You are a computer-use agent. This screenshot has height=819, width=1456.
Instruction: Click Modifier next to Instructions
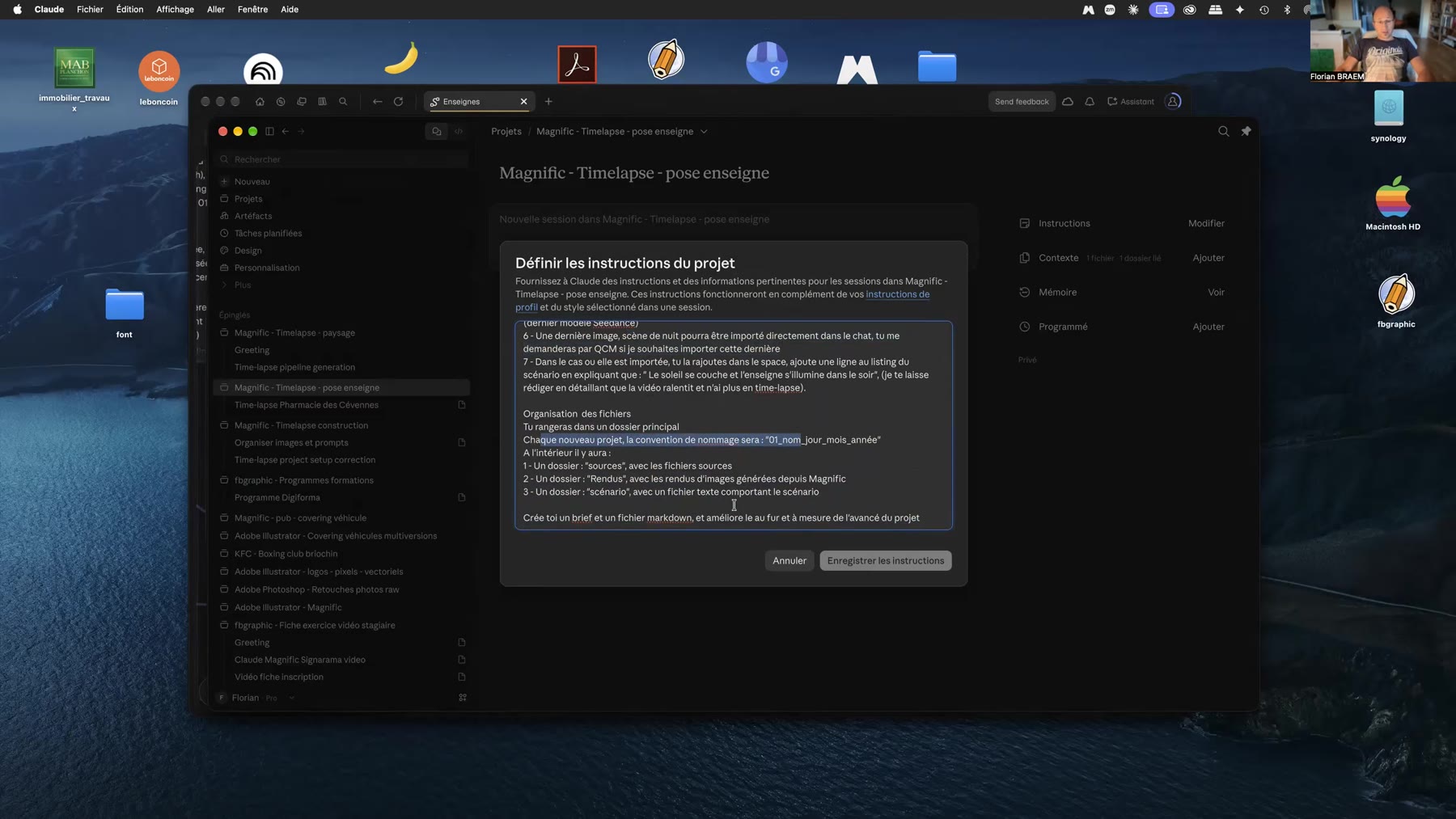1206,223
